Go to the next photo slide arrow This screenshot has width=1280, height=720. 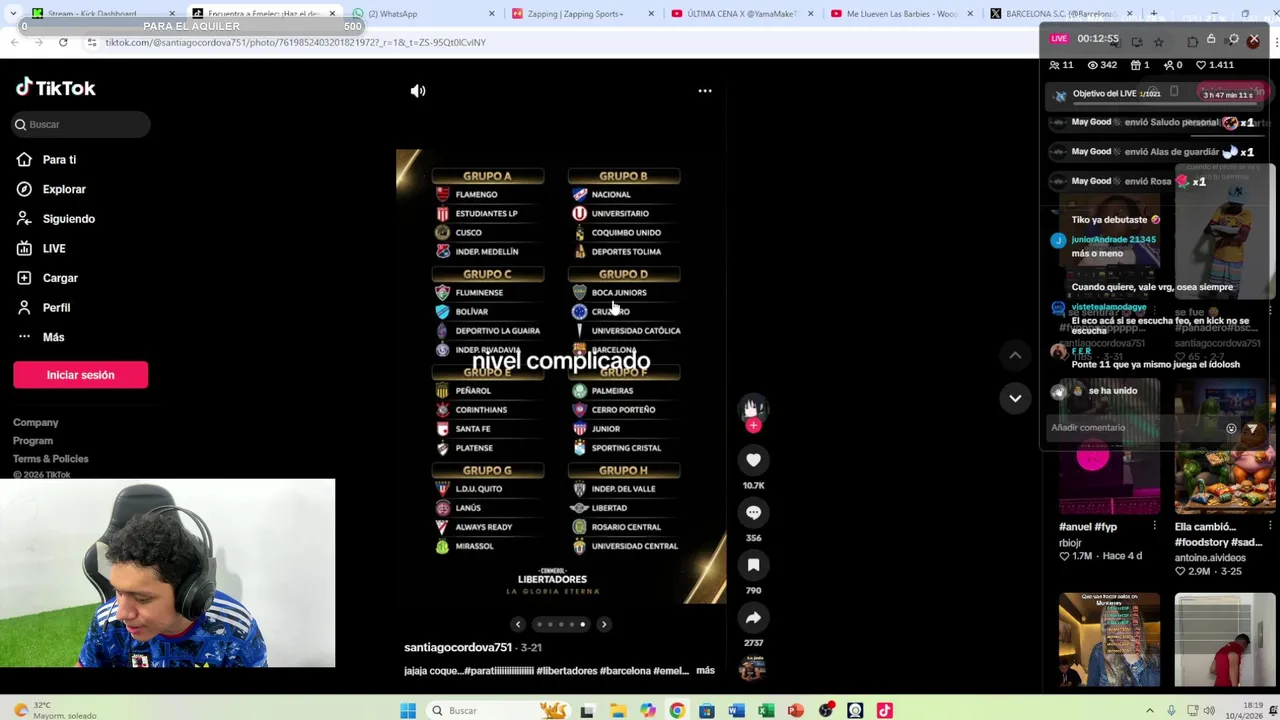coord(604,624)
